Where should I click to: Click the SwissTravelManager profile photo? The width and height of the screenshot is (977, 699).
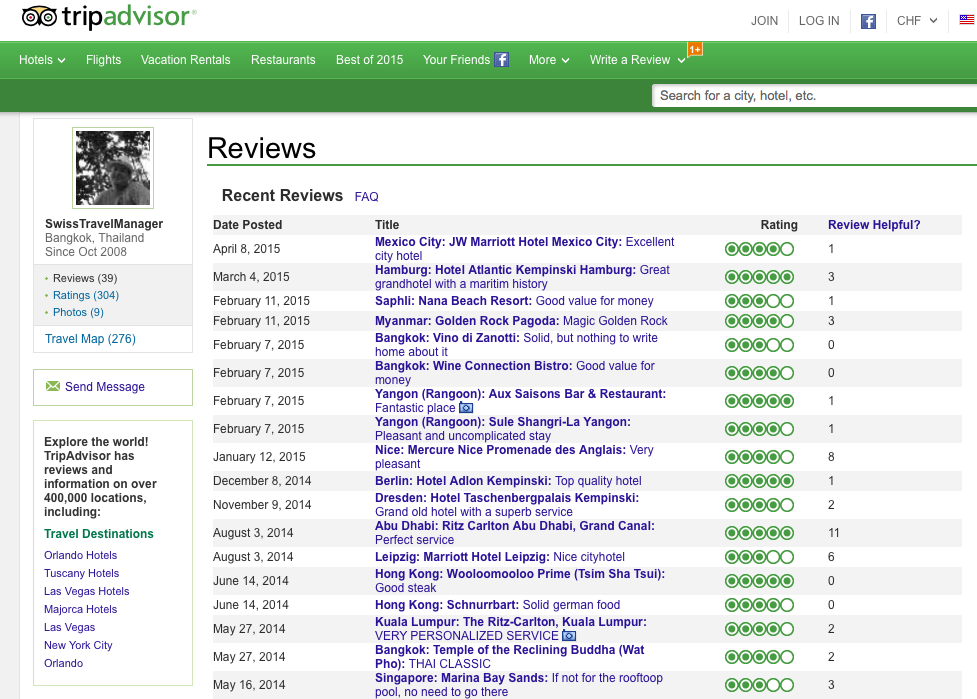pyautogui.click(x=113, y=168)
